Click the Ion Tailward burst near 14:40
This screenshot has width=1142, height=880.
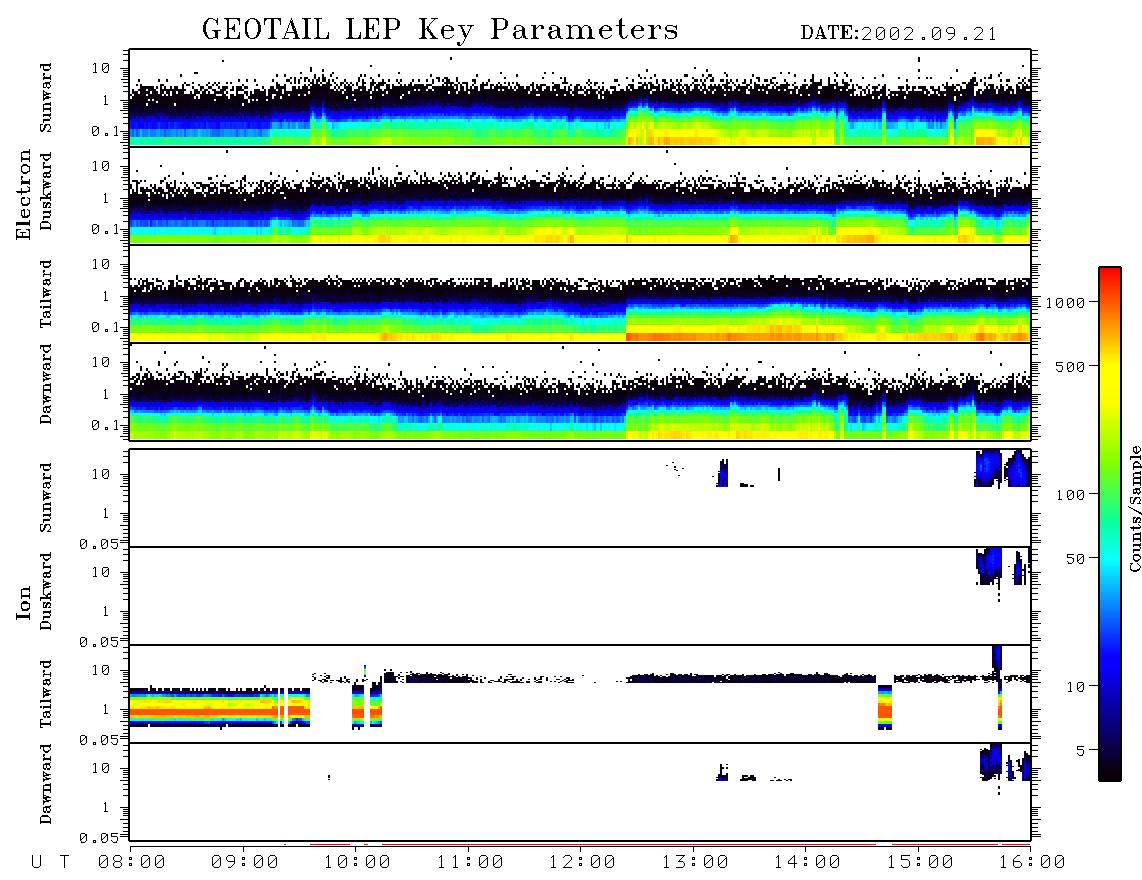tap(884, 707)
